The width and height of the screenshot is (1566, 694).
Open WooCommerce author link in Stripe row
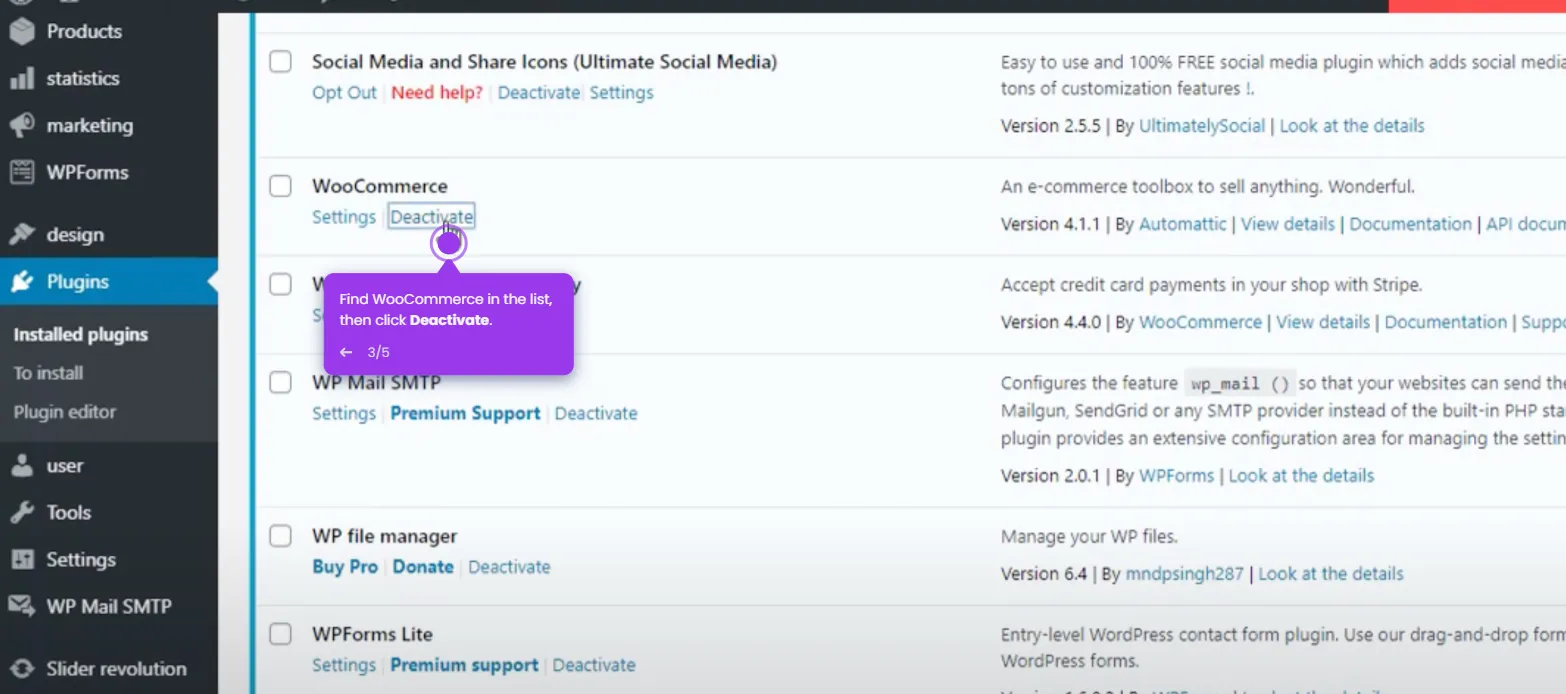click(1201, 322)
